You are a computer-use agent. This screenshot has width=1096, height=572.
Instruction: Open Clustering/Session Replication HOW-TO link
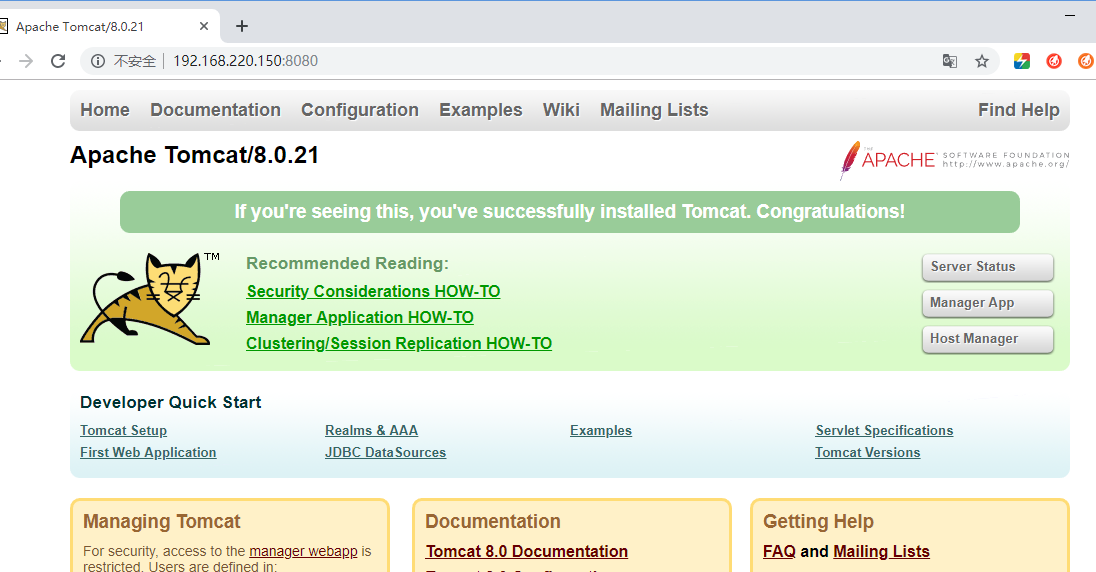pyautogui.click(x=399, y=343)
